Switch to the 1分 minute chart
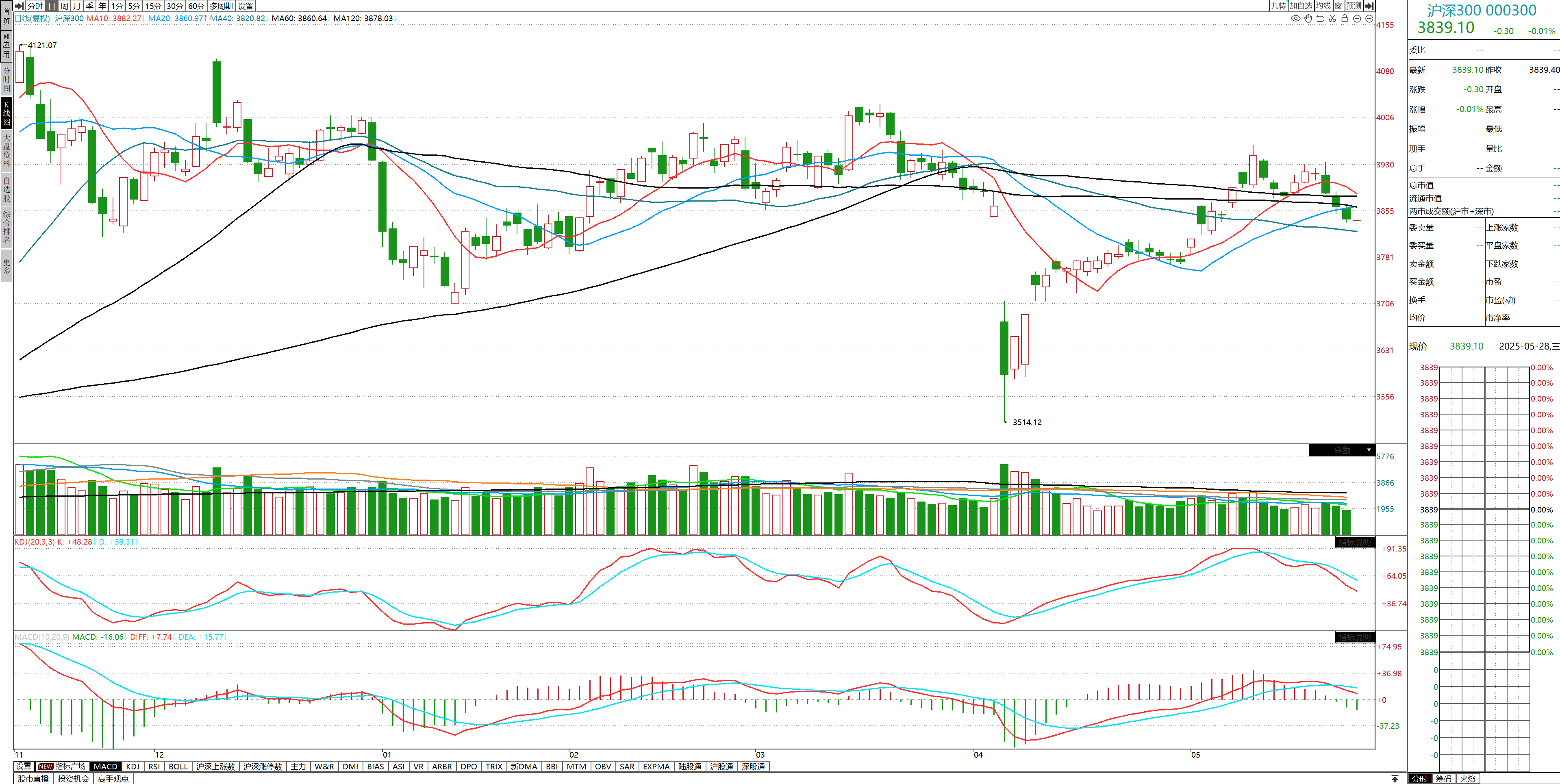Image resolution: width=1560 pixels, height=784 pixels. click(x=117, y=5)
